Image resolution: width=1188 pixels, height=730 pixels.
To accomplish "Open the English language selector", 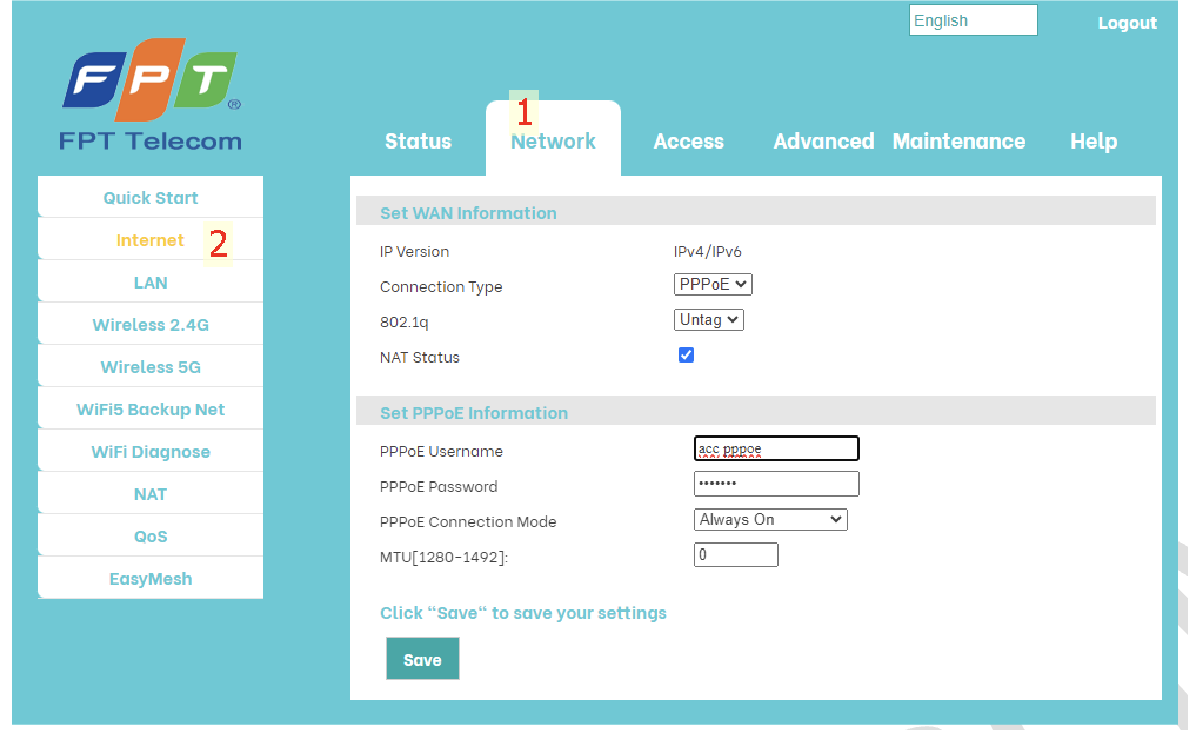I will (x=972, y=21).
